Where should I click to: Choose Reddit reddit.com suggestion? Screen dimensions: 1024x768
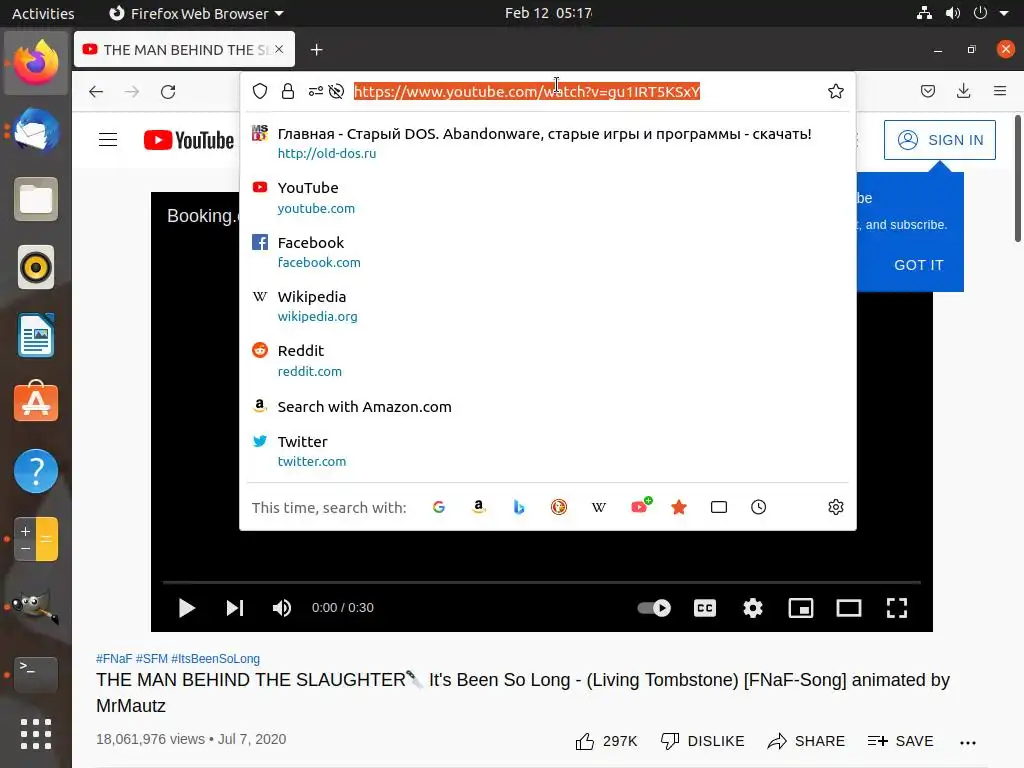tap(548, 360)
